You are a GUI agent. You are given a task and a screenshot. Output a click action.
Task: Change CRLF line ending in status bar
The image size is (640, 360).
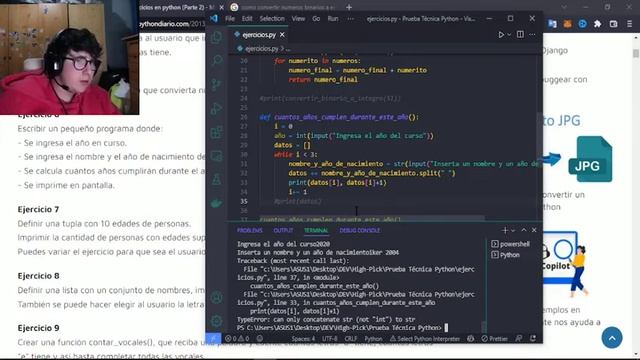(351, 338)
